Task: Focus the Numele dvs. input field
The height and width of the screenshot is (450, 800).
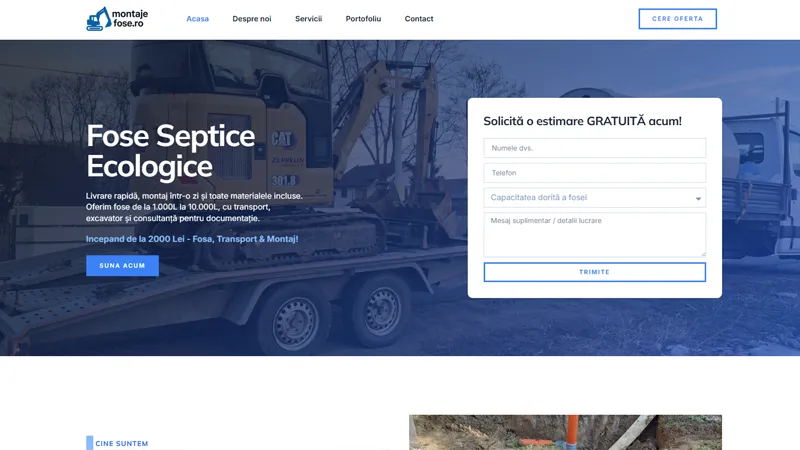Action: click(x=594, y=148)
